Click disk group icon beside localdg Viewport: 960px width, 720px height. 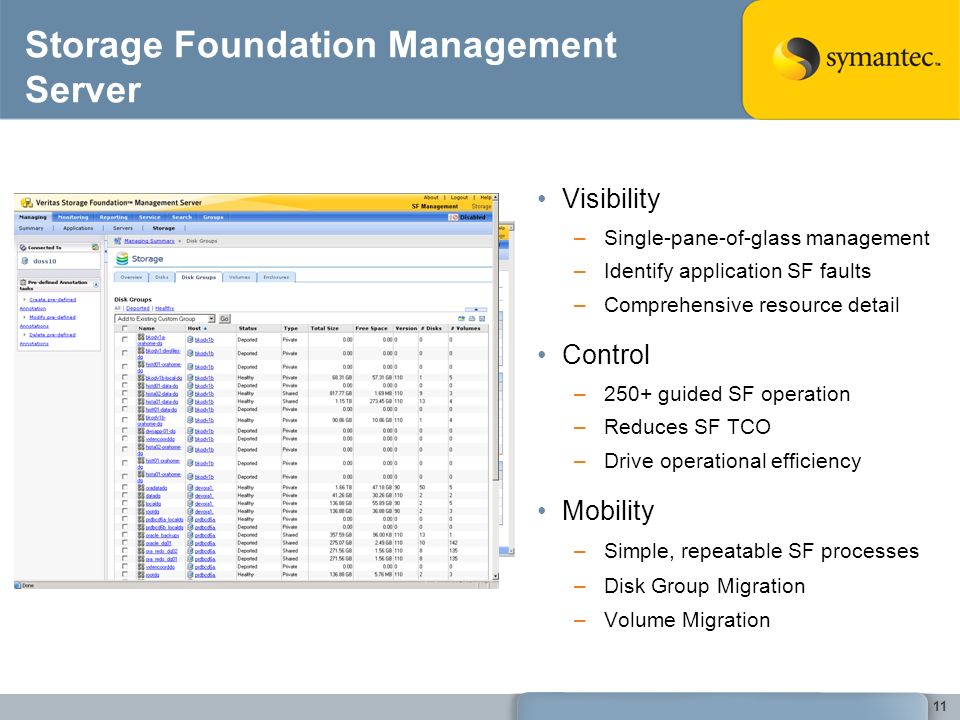coord(141,504)
